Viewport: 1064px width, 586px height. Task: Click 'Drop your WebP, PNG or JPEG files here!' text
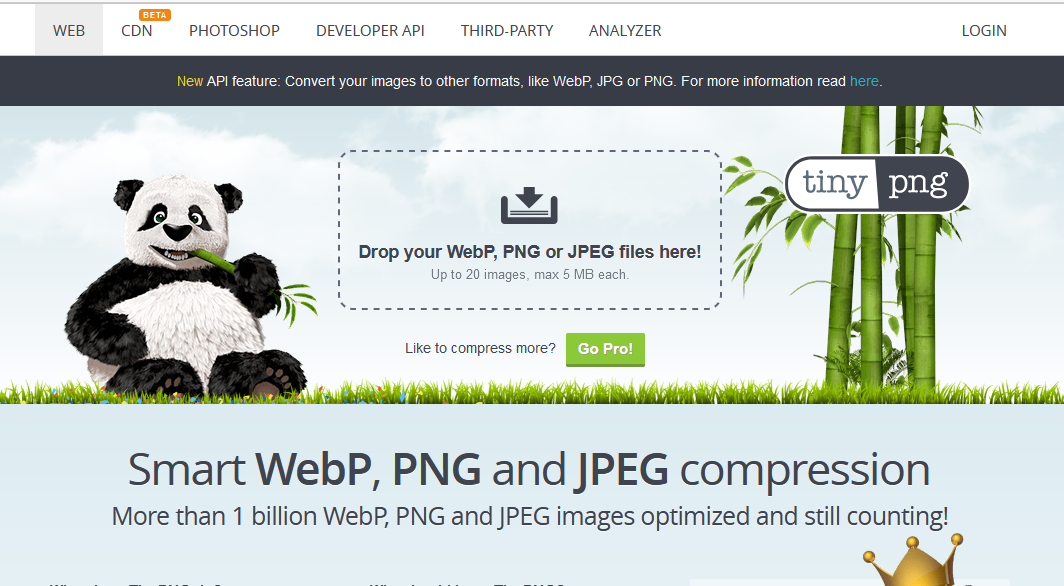[x=529, y=252]
